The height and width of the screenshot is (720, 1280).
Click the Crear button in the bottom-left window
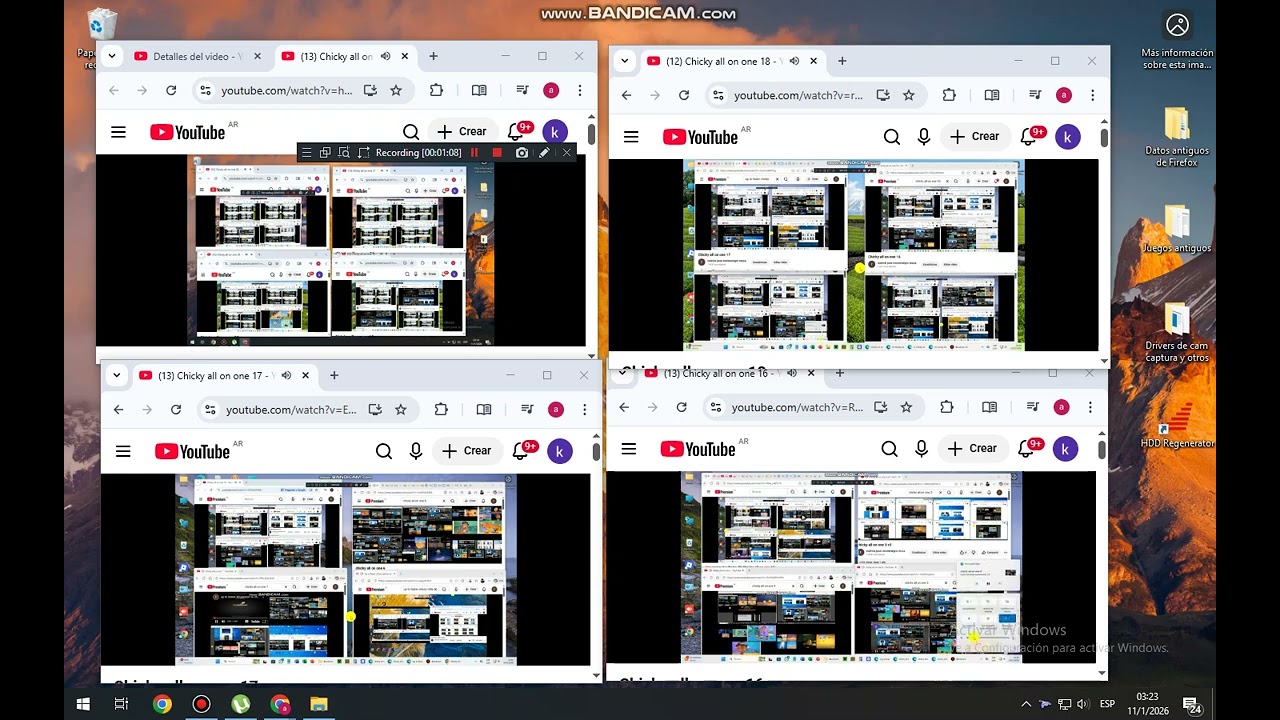coord(467,451)
